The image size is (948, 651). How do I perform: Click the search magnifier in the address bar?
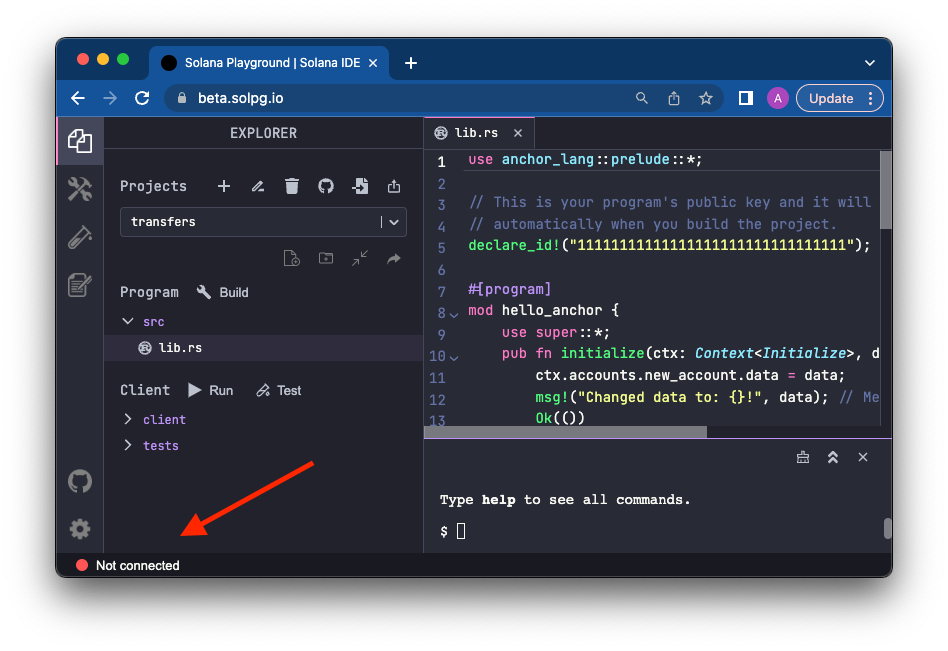point(641,98)
